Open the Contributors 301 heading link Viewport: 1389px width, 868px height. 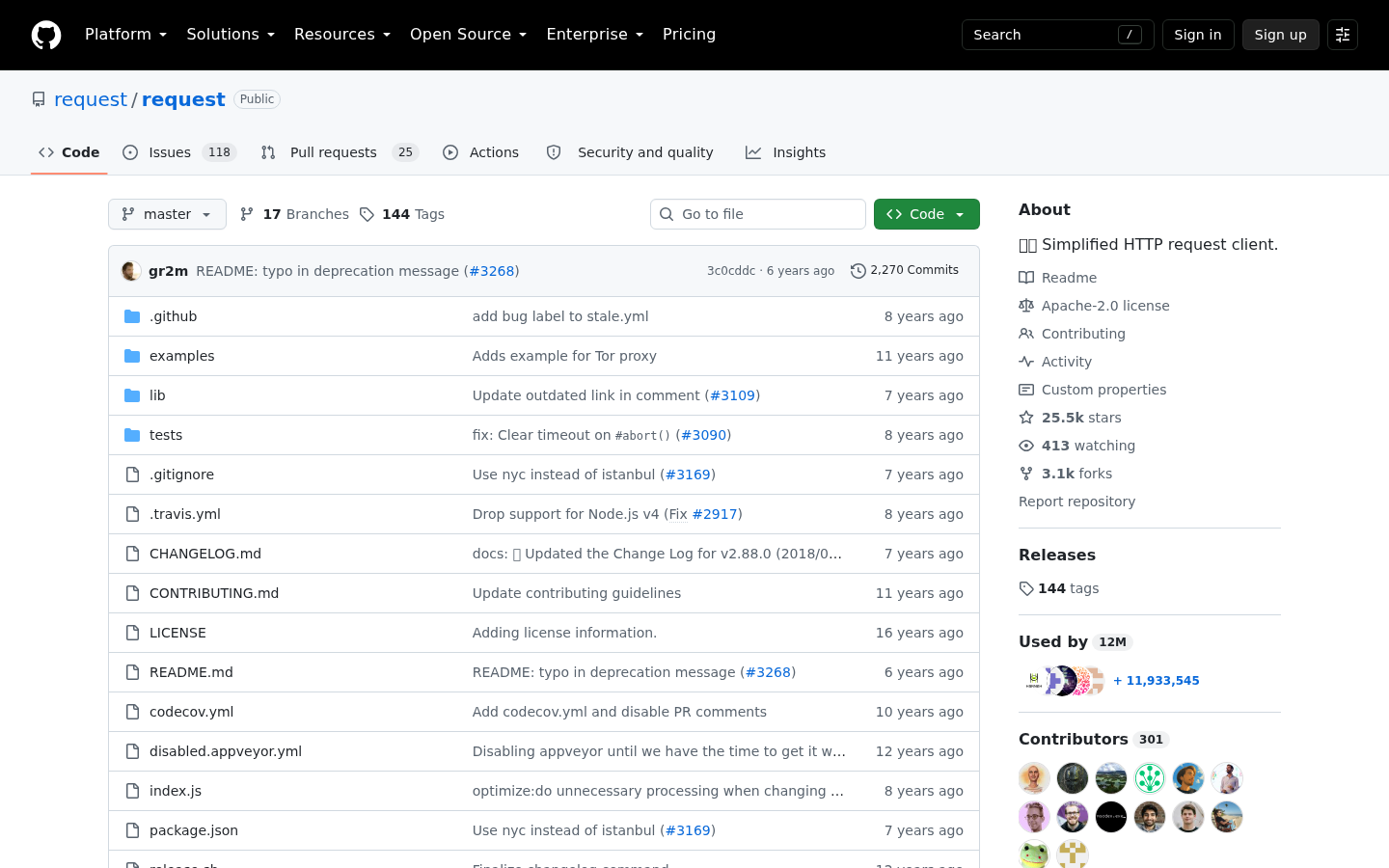tap(1094, 739)
